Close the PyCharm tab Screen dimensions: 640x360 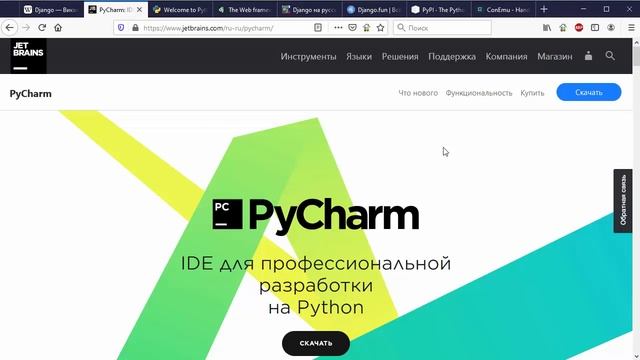tap(139, 9)
